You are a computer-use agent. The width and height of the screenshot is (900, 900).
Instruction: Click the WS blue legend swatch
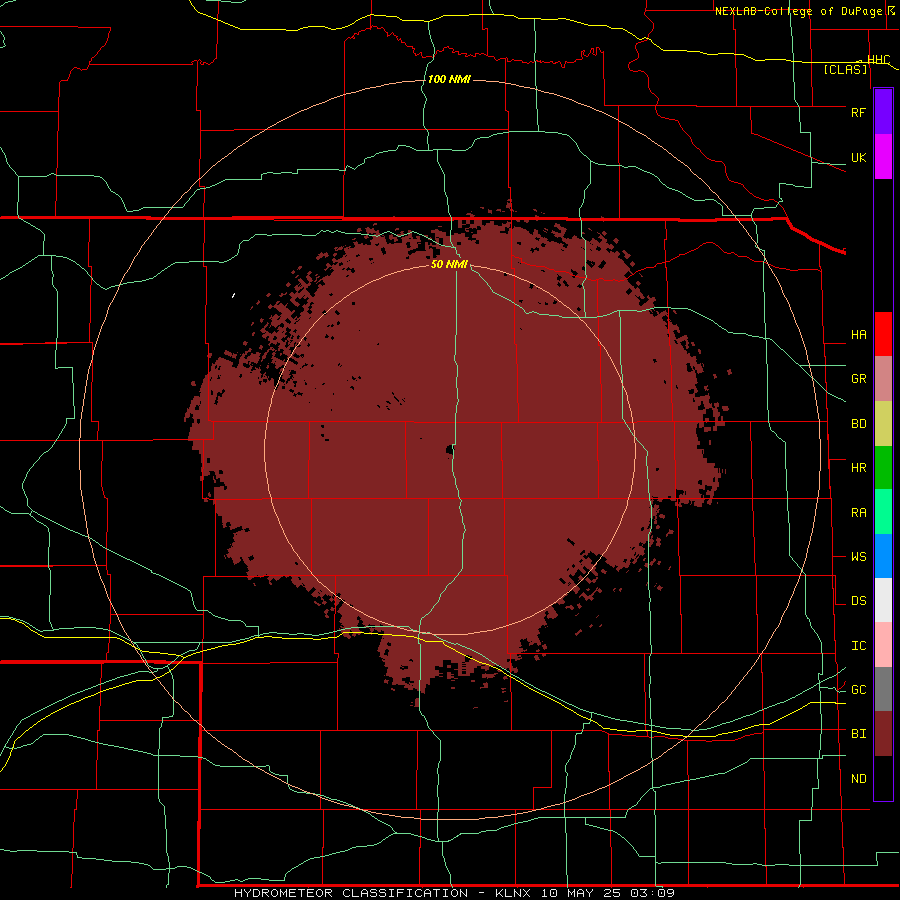pos(883,556)
